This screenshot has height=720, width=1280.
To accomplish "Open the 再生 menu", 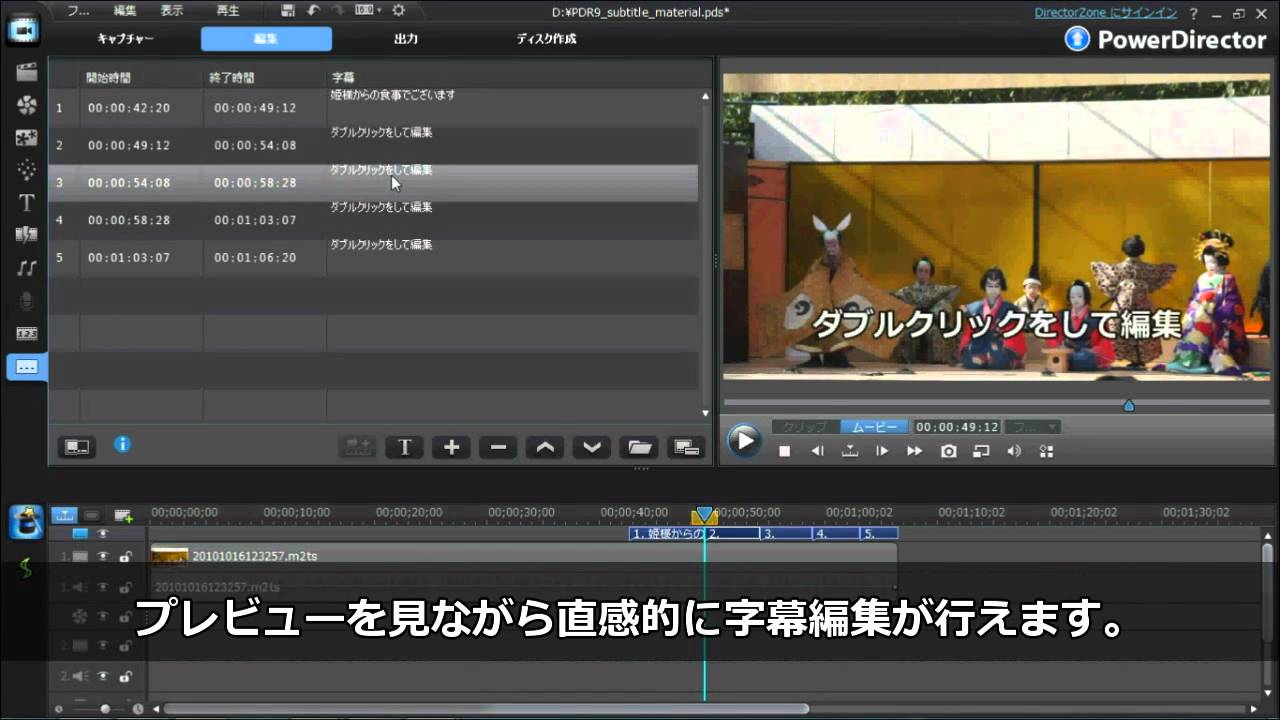I will click(228, 11).
